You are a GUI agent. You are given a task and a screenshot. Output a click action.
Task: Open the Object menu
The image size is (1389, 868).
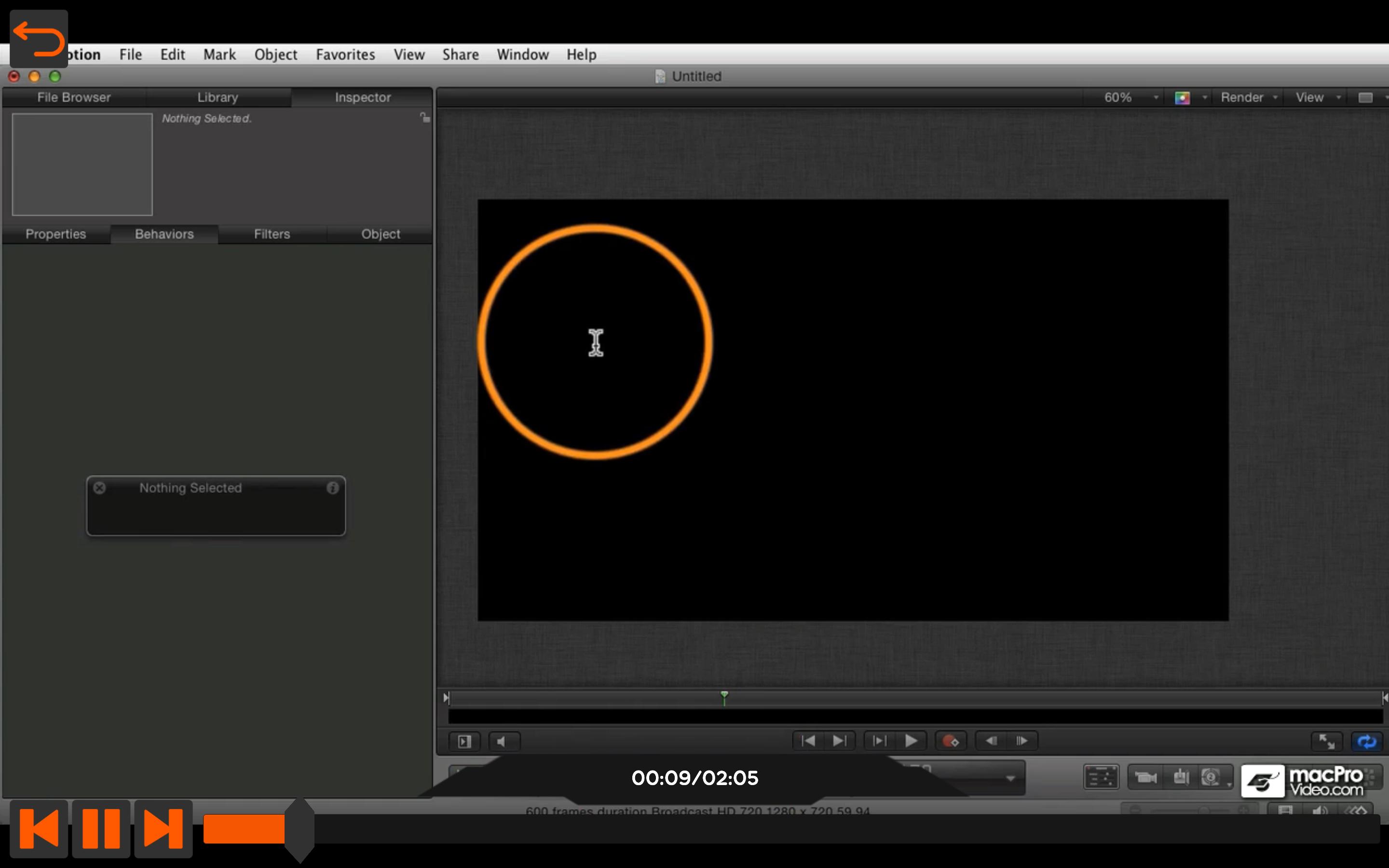pyautogui.click(x=275, y=54)
